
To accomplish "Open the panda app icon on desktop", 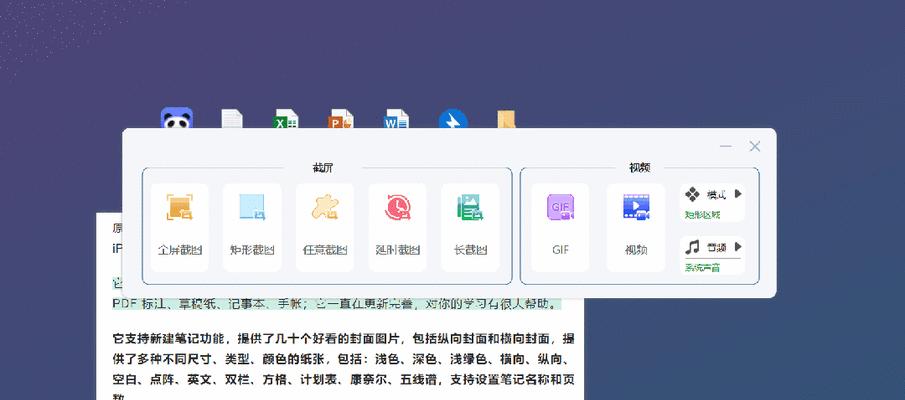I will click(x=177, y=118).
